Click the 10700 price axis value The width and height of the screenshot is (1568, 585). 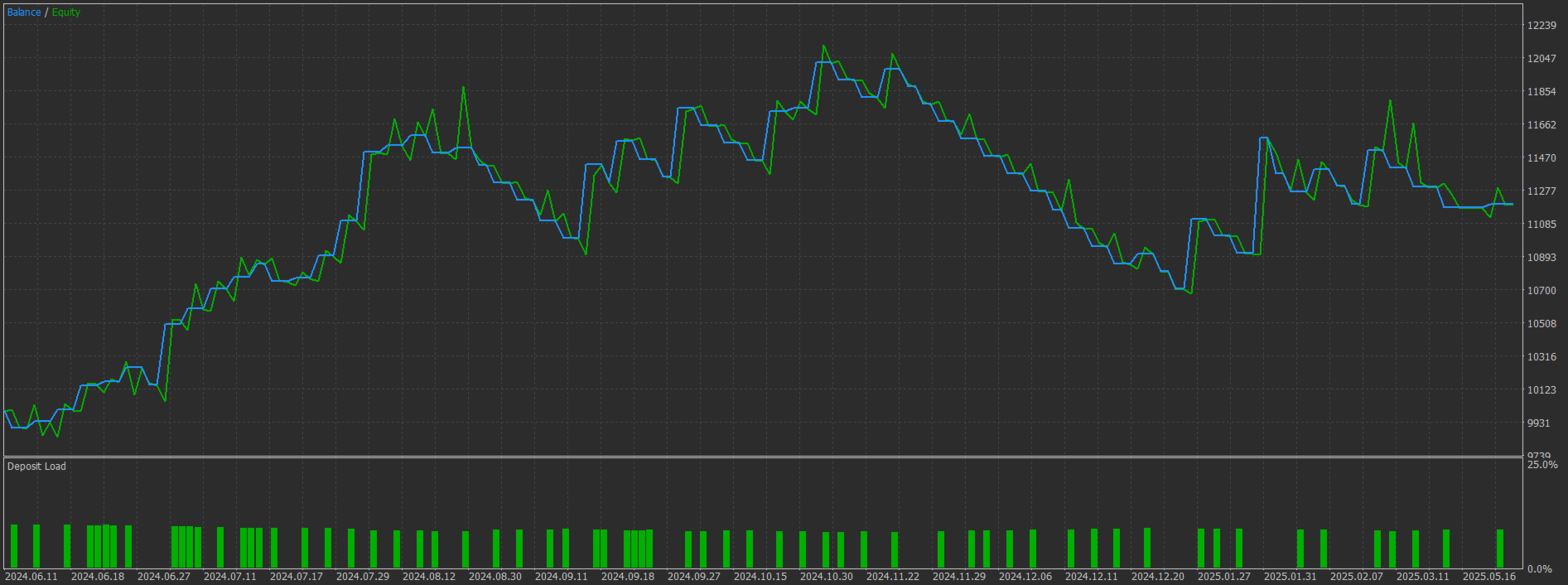point(1541,291)
